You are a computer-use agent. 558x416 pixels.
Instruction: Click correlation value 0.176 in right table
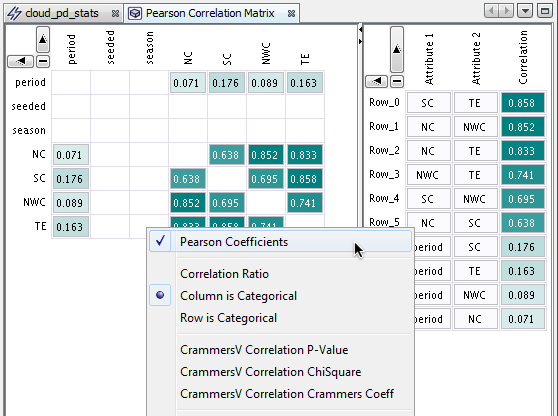point(523,247)
